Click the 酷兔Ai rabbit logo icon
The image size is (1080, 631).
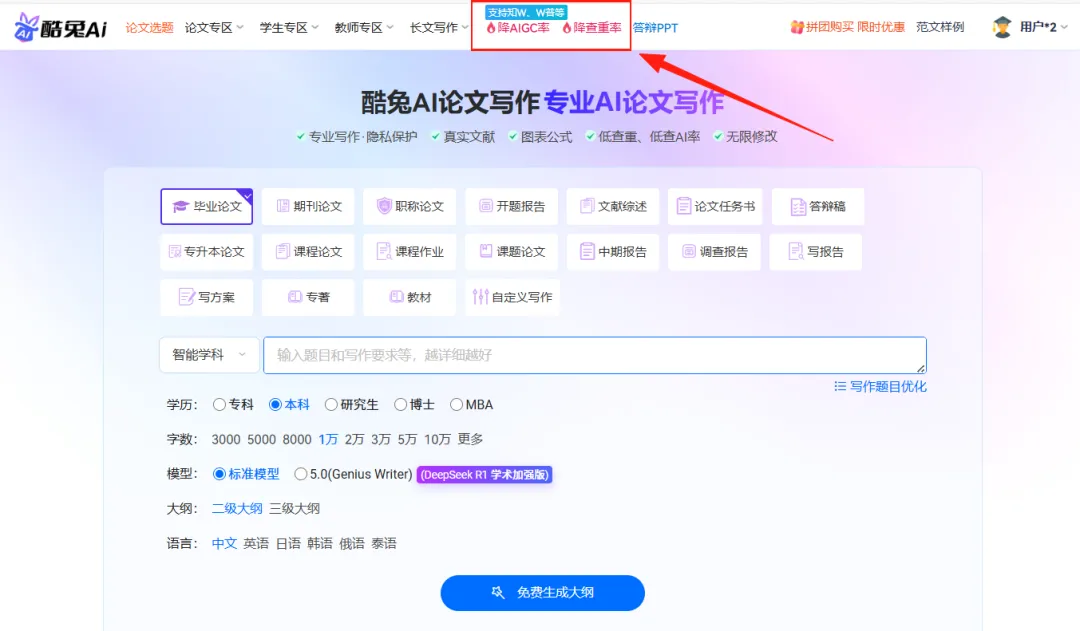[26, 27]
